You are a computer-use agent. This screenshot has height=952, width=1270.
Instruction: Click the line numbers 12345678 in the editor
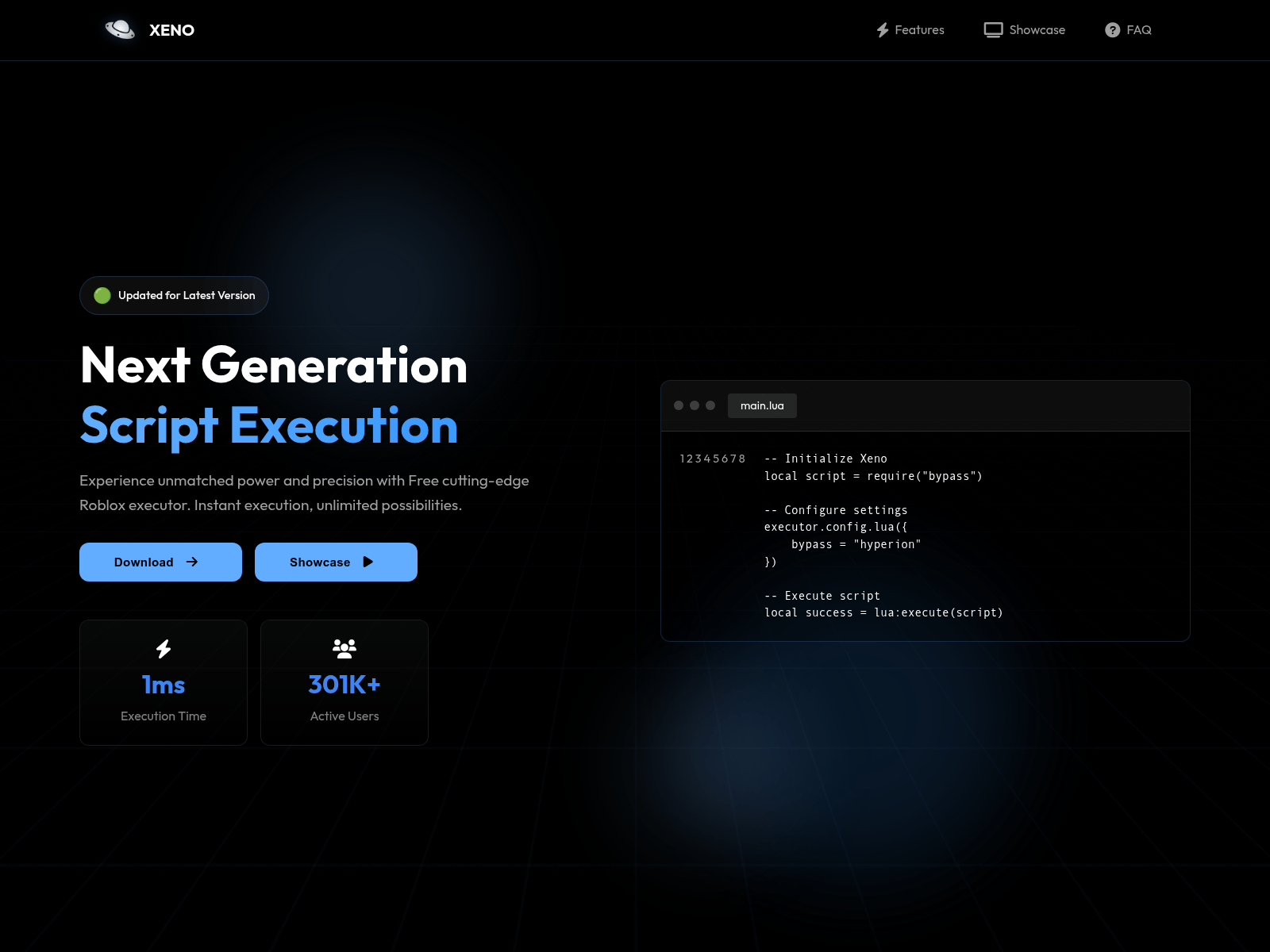click(x=713, y=459)
